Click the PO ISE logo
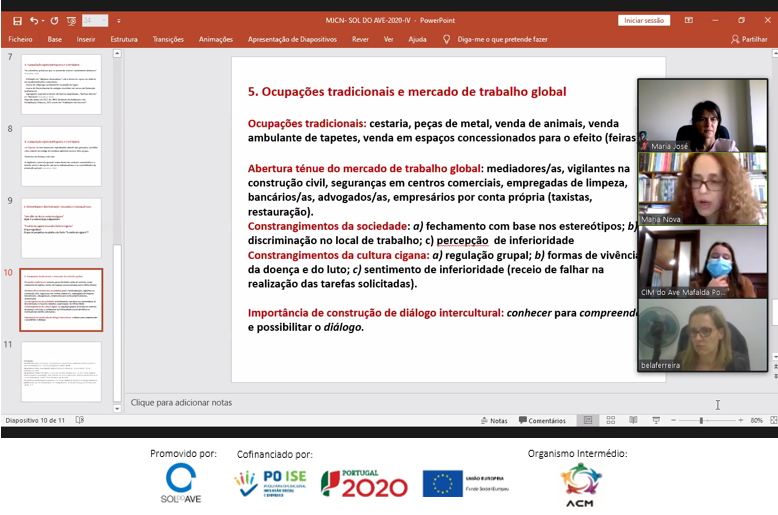 (x=271, y=484)
